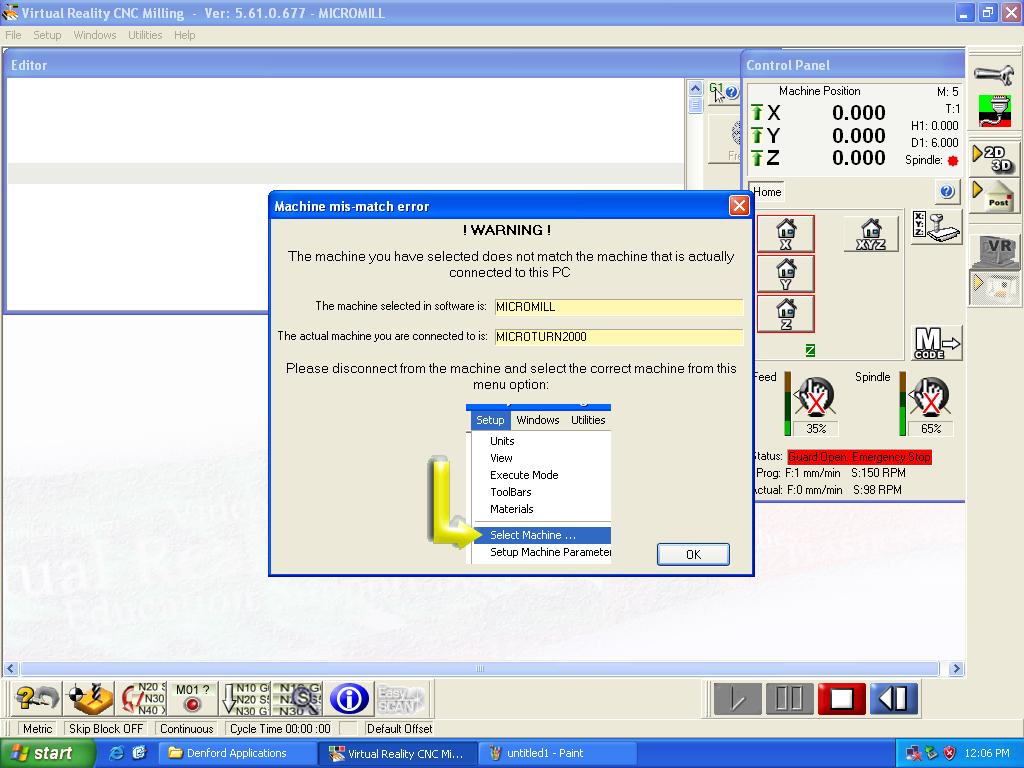Click the Feed override hand icon
This screenshot has width=1024, height=768.
click(x=814, y=396)
